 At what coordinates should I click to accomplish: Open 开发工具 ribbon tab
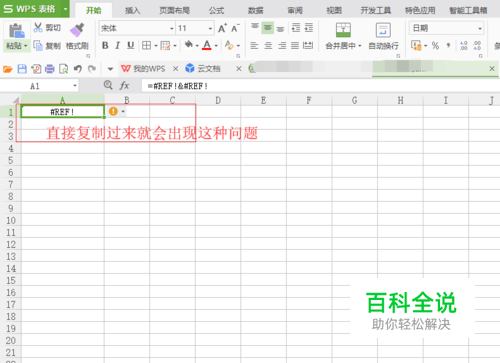(376, 10)
